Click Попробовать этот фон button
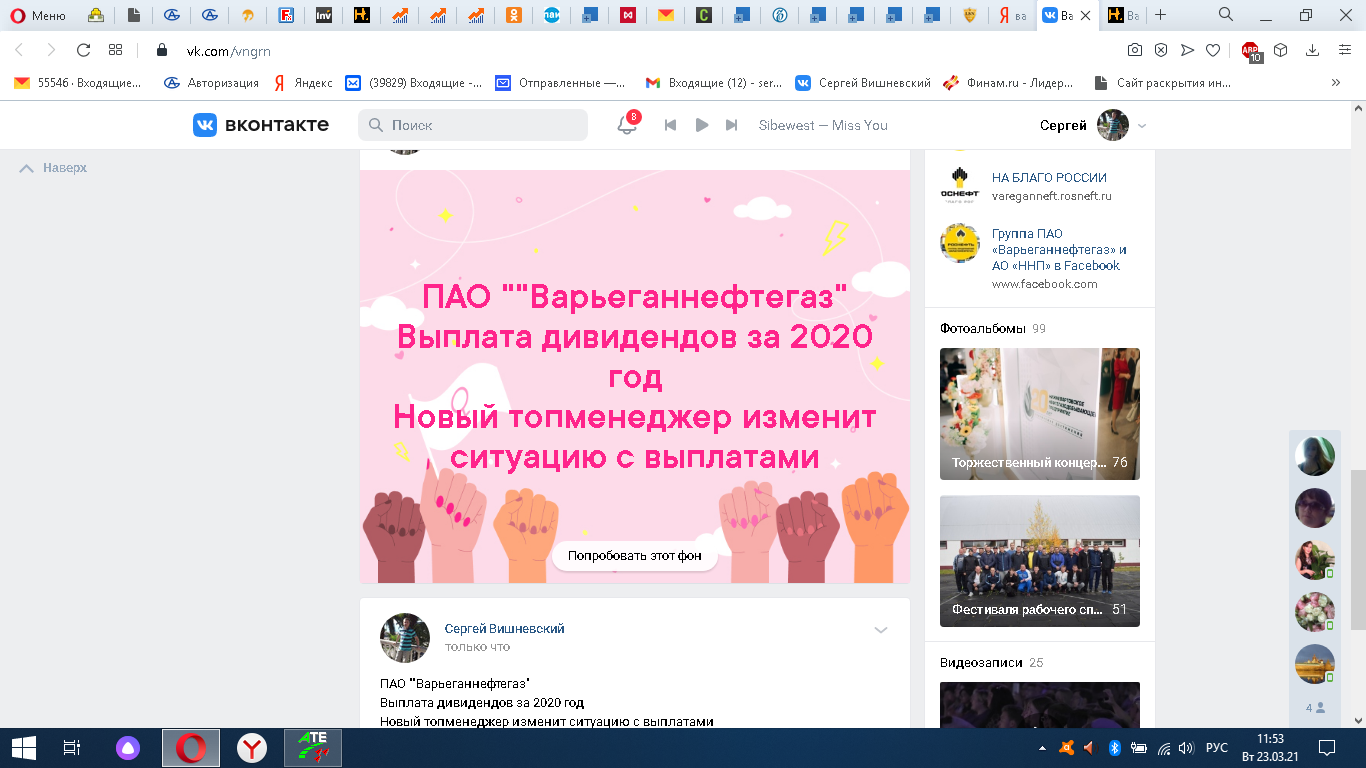The width and height of the screenshot is (1366, 768). (x=635, y=556)
